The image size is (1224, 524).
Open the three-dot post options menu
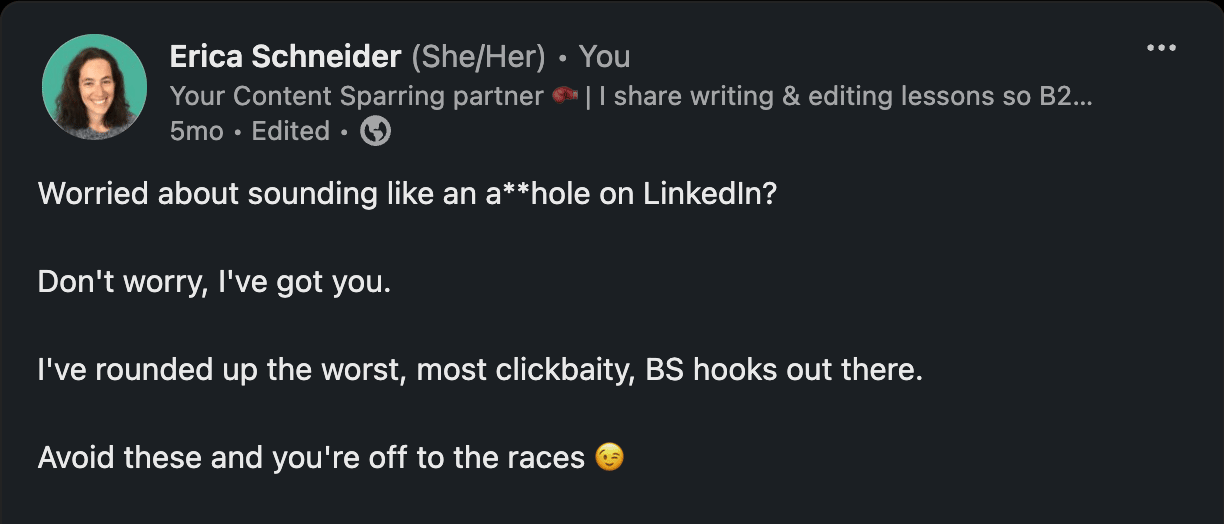pyautogui.click(x=1161, y=48)
